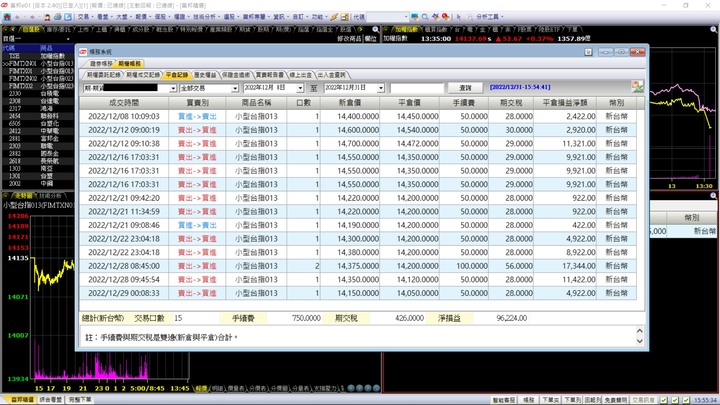720x405 pixels.
Task: Expand the 自選一 watchlist selector
Action: tap(68, 39)
